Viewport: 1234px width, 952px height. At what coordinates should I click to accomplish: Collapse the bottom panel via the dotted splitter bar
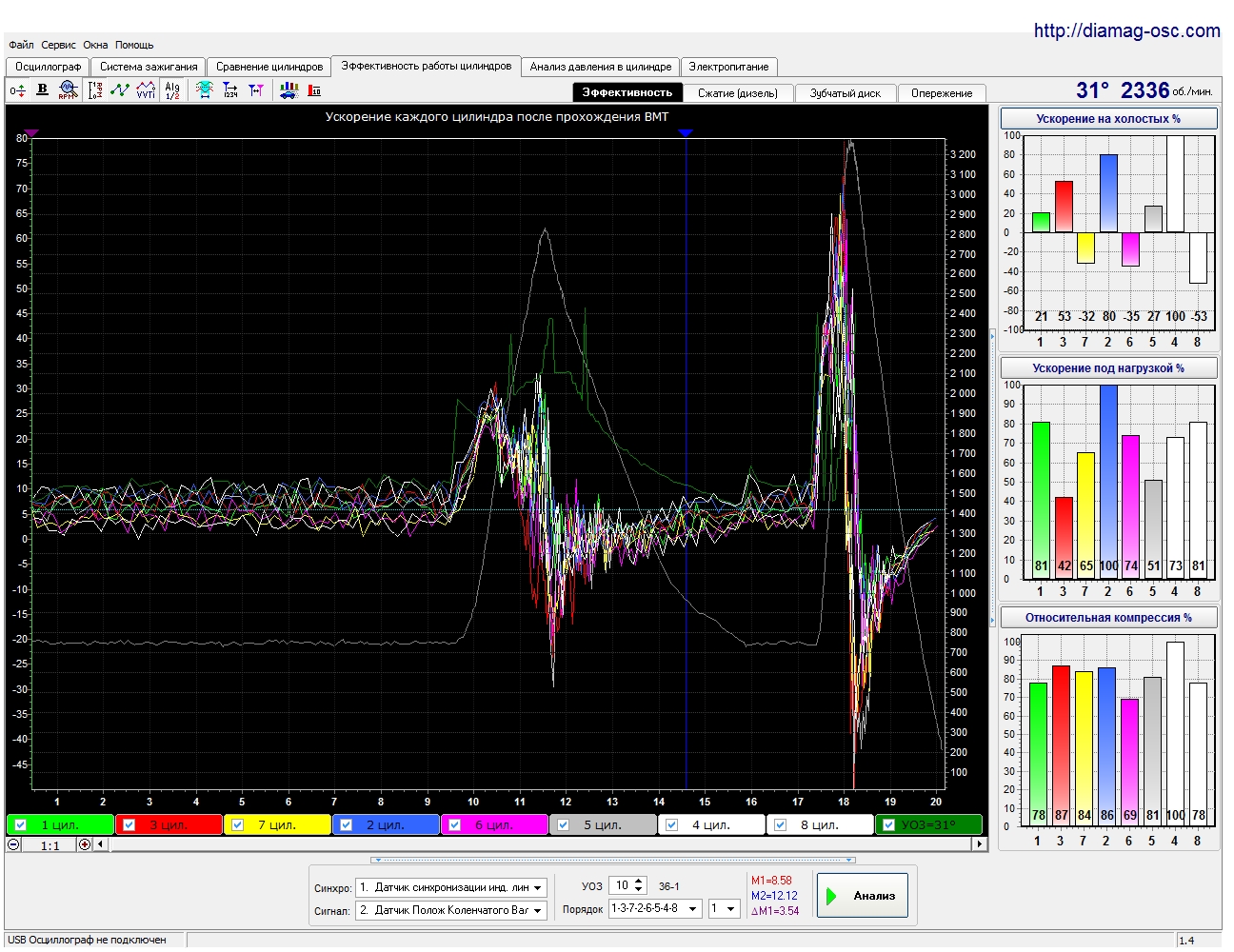click(615, 860)
